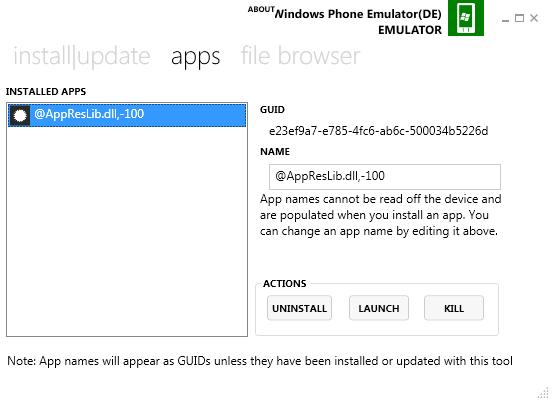This screenshot has height=401, width=552.
Task: Close the Windows Phone tool window
Action: point(534,18)
